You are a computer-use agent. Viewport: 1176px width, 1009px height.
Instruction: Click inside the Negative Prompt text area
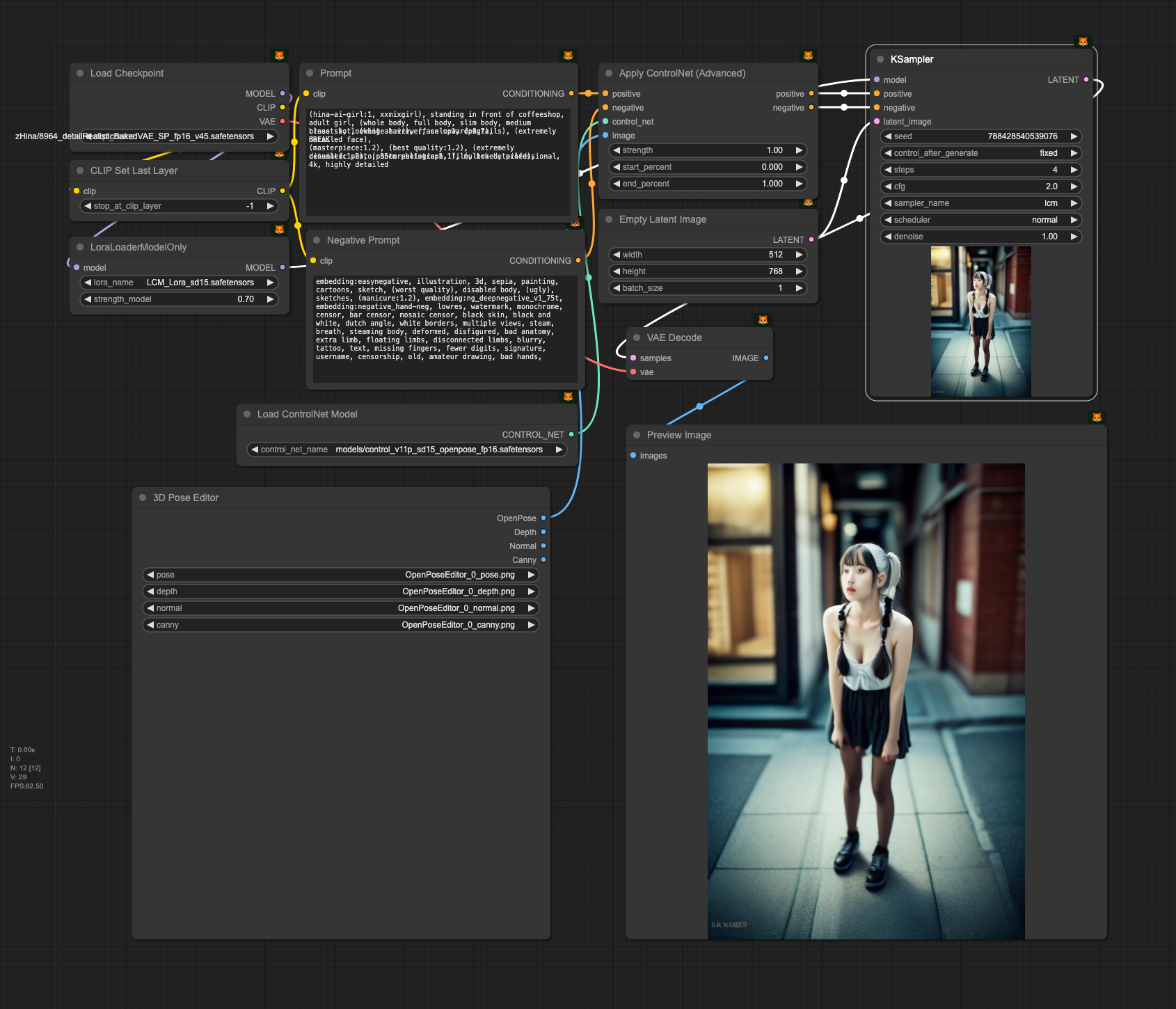445,328
